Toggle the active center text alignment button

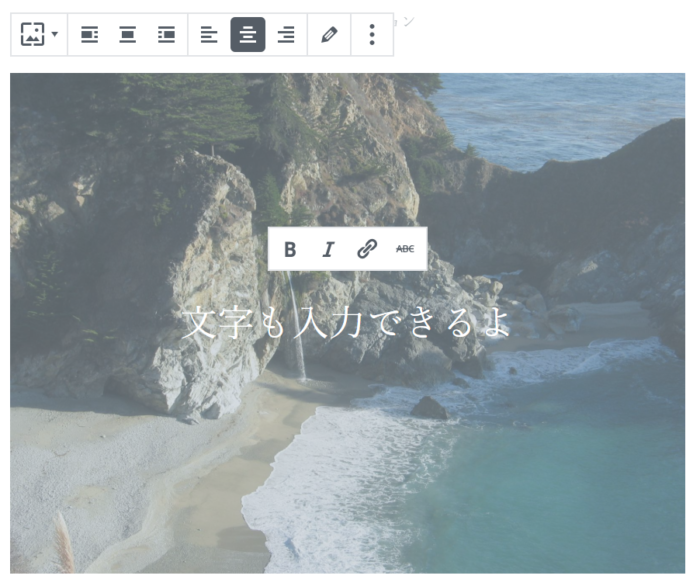247,35
